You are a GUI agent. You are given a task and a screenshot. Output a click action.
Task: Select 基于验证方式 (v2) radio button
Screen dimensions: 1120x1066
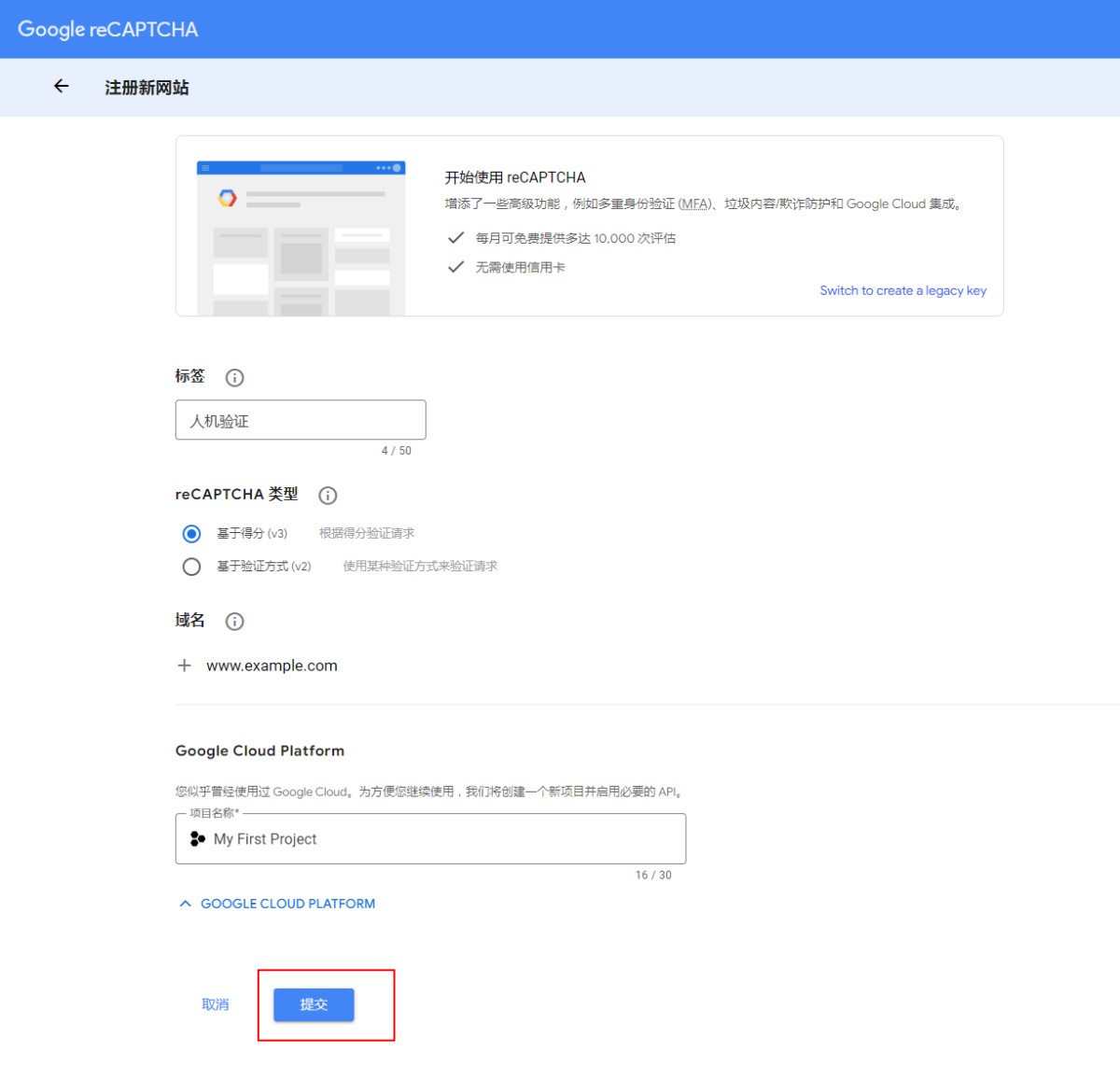[191, 567]
